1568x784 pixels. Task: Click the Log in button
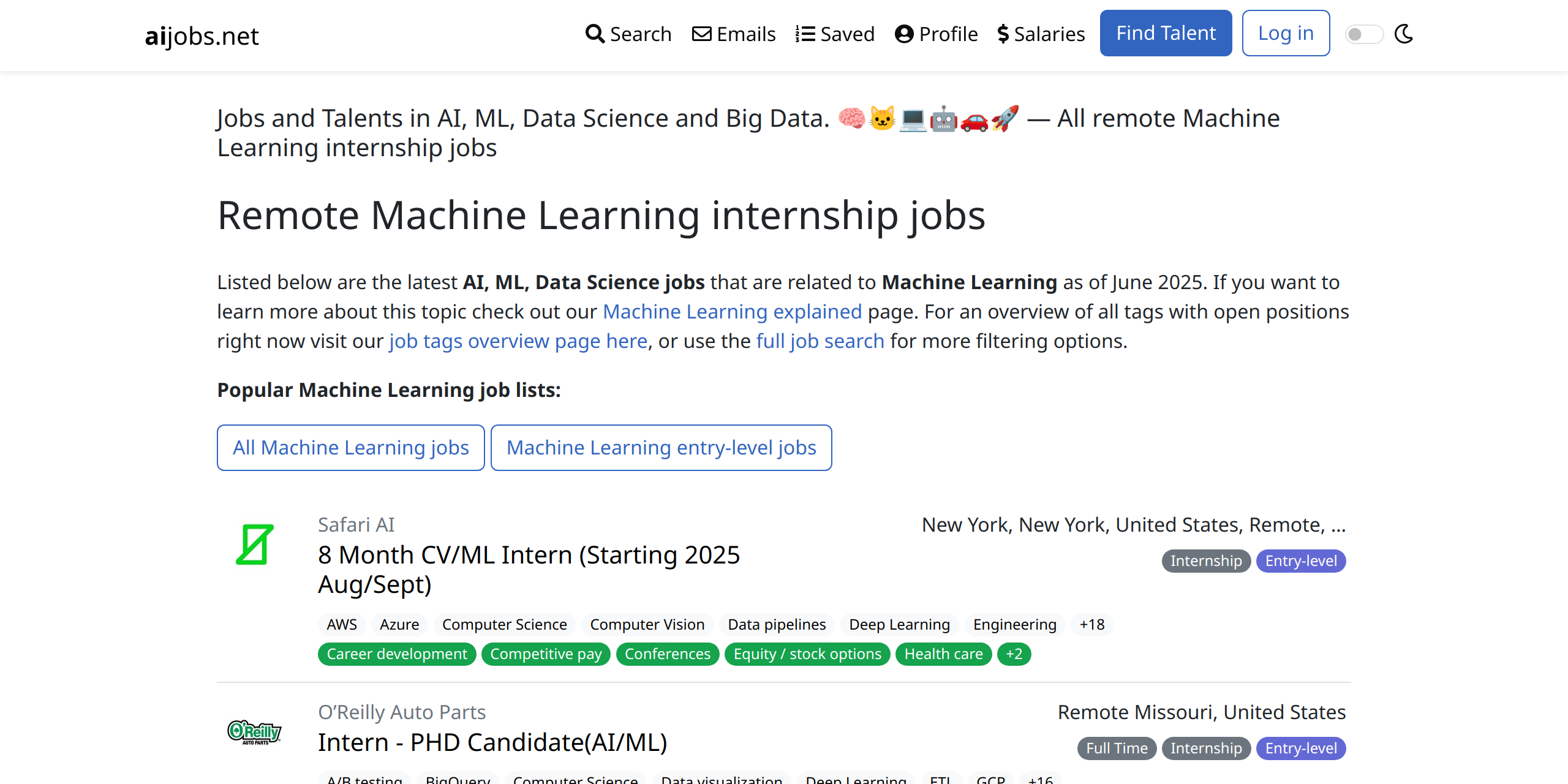click(1286, 33)
